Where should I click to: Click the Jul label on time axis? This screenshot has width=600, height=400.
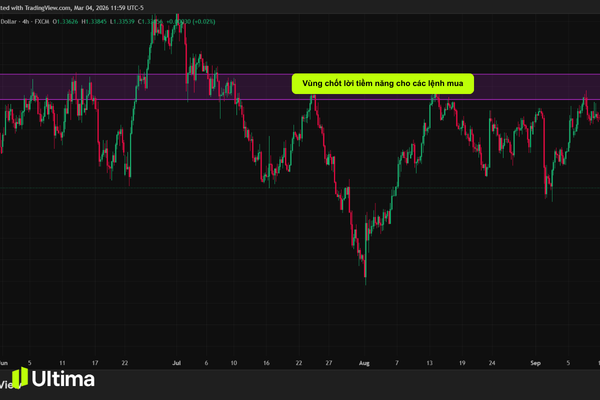176,363
